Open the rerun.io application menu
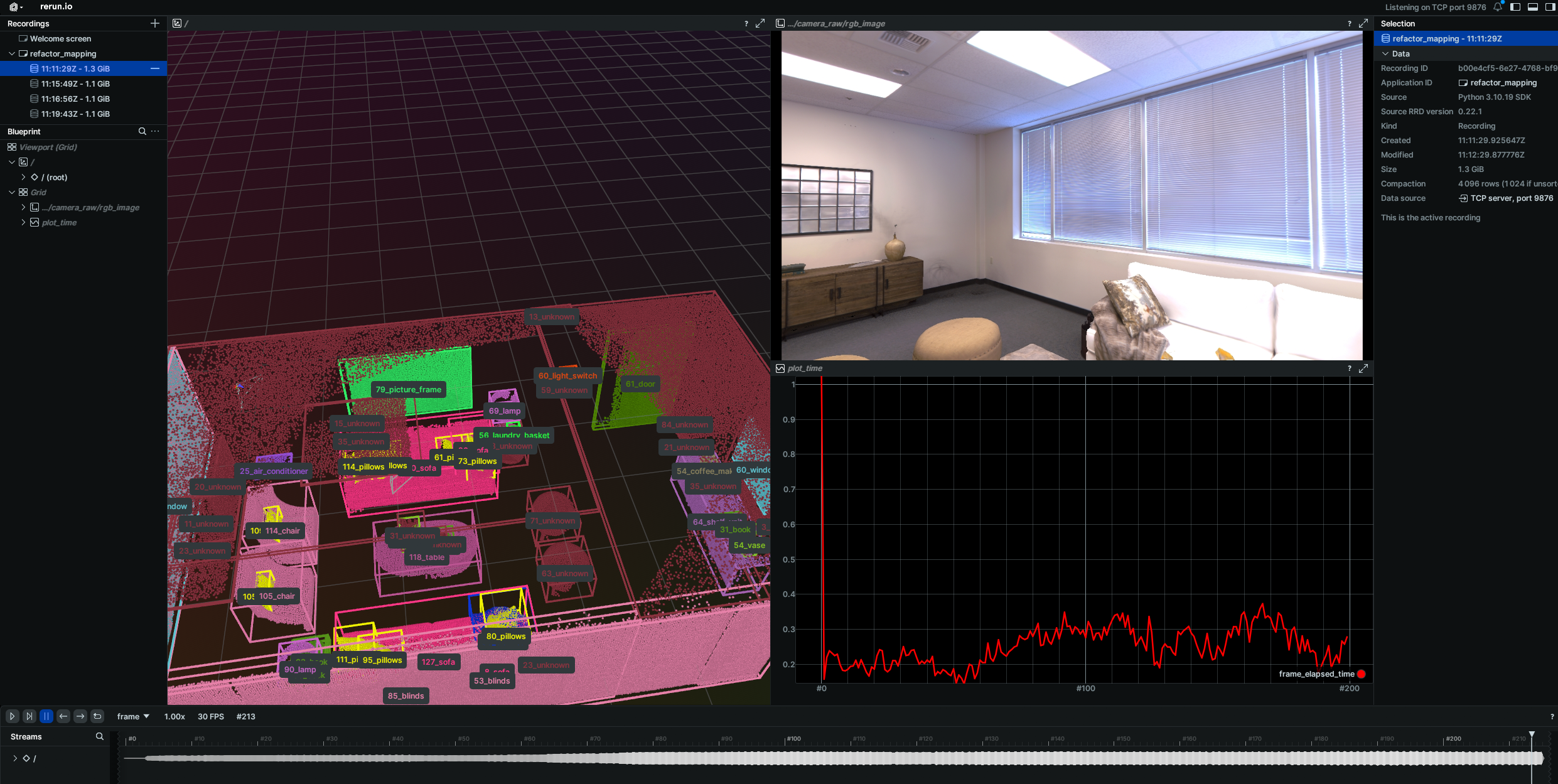The image size is (1558, 784). [x=15, y=7]
